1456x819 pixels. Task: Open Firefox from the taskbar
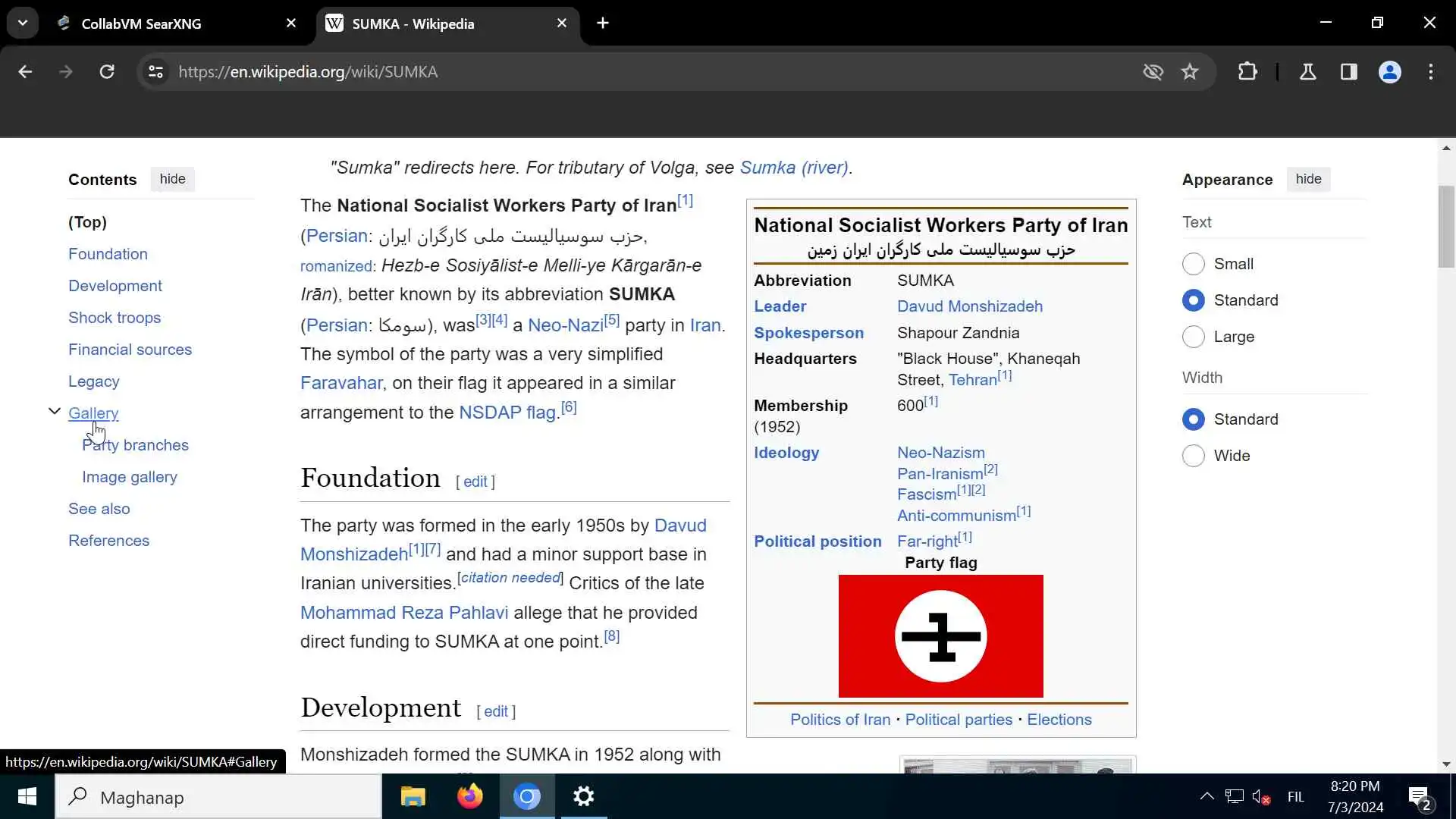(469, 796)
